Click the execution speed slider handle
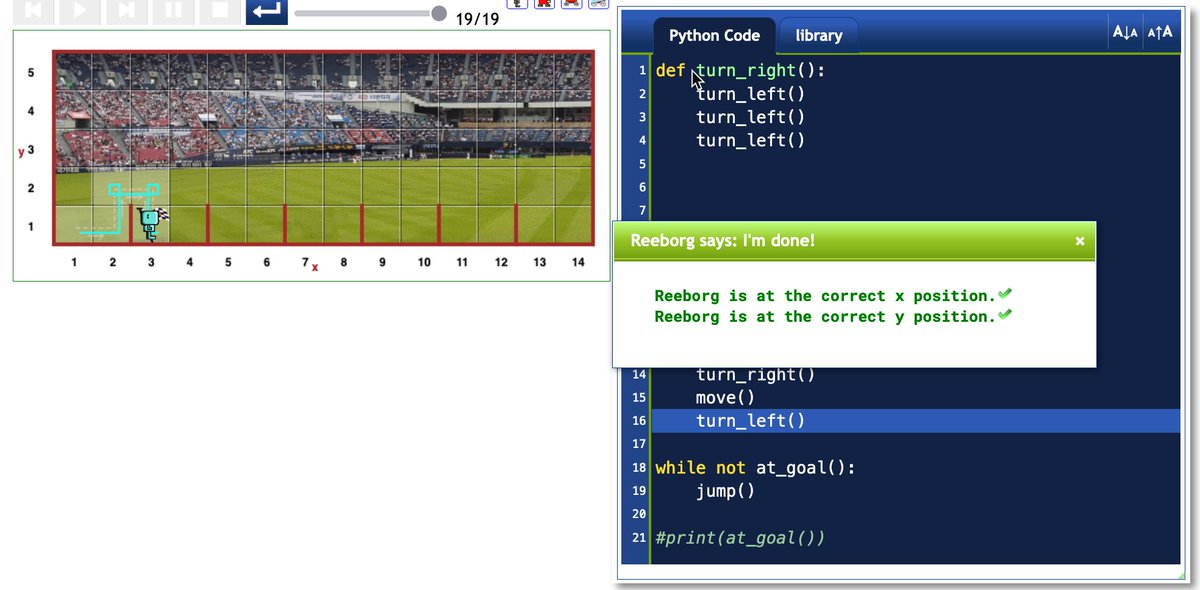1200x590 pixels. click(437, 13)
